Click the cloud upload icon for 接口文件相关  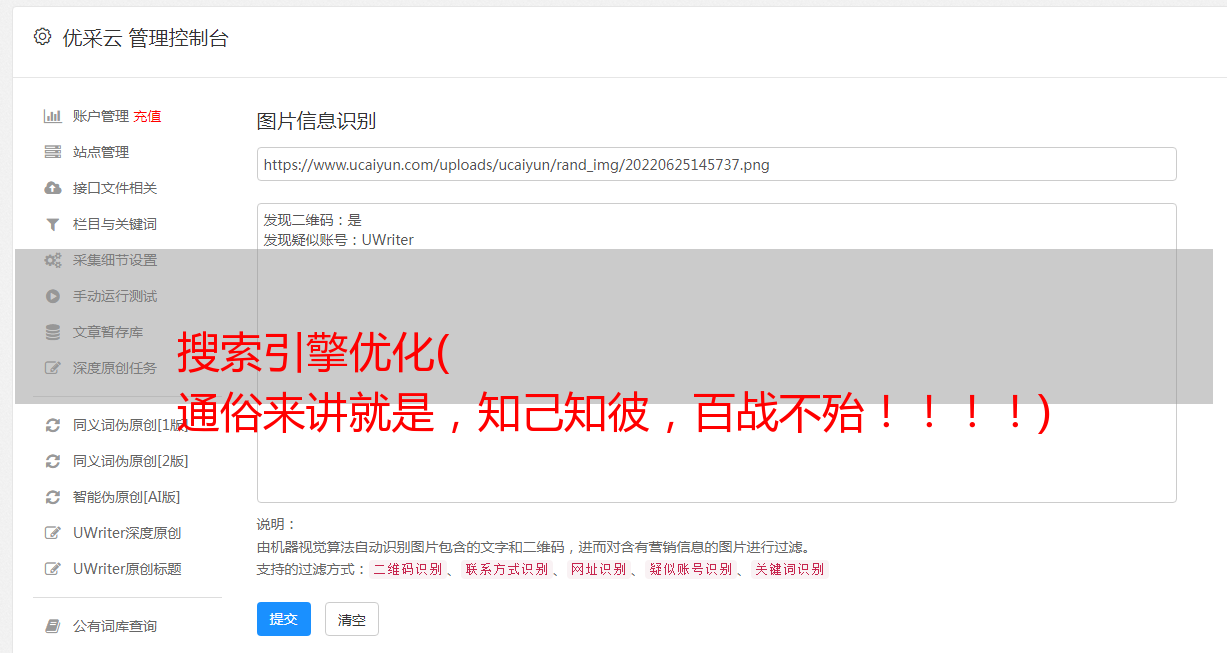pyautogui.click(x=53, y=188)
